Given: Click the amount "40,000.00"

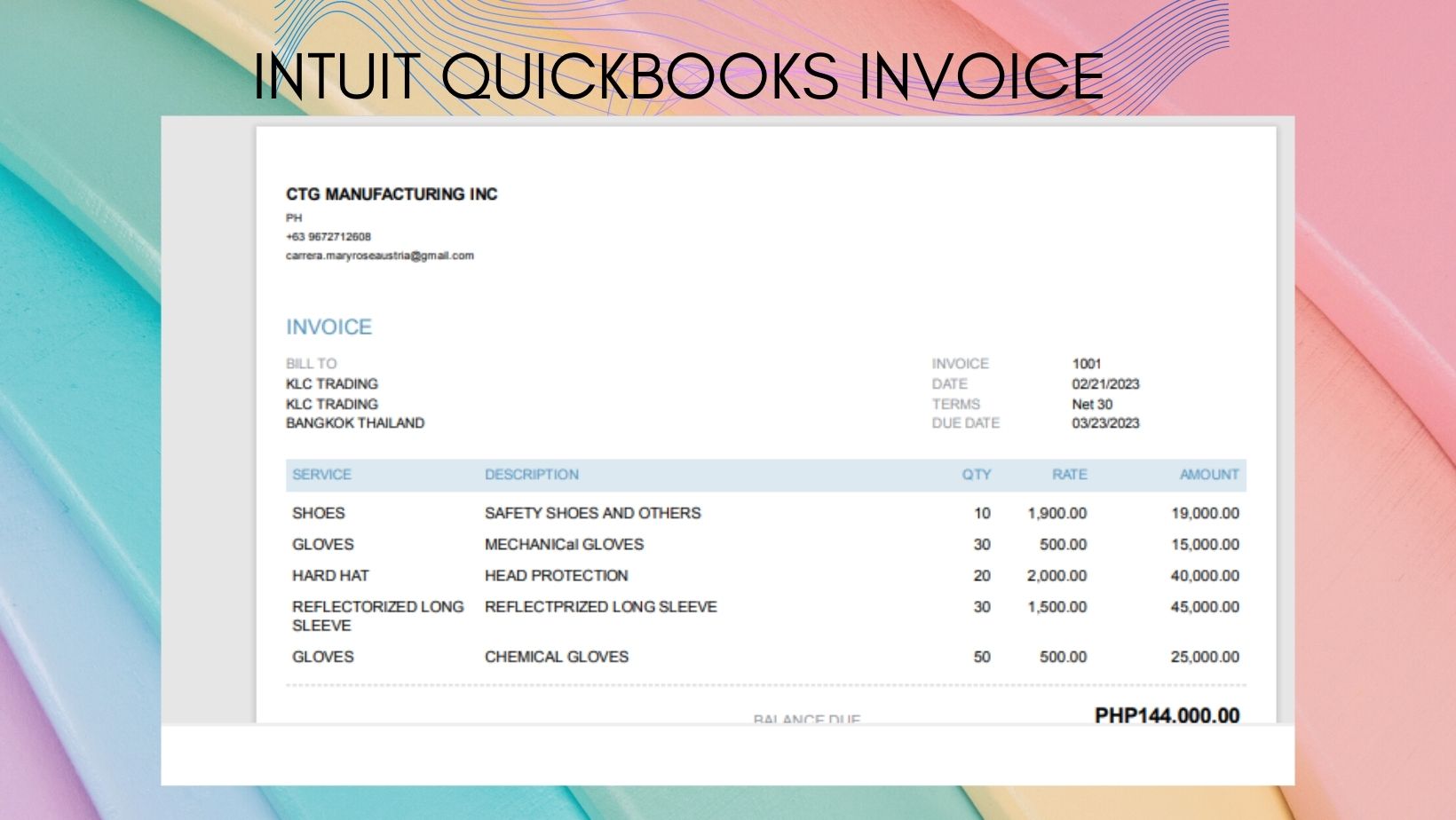Looking at the screenshot, I should 1206,576.
